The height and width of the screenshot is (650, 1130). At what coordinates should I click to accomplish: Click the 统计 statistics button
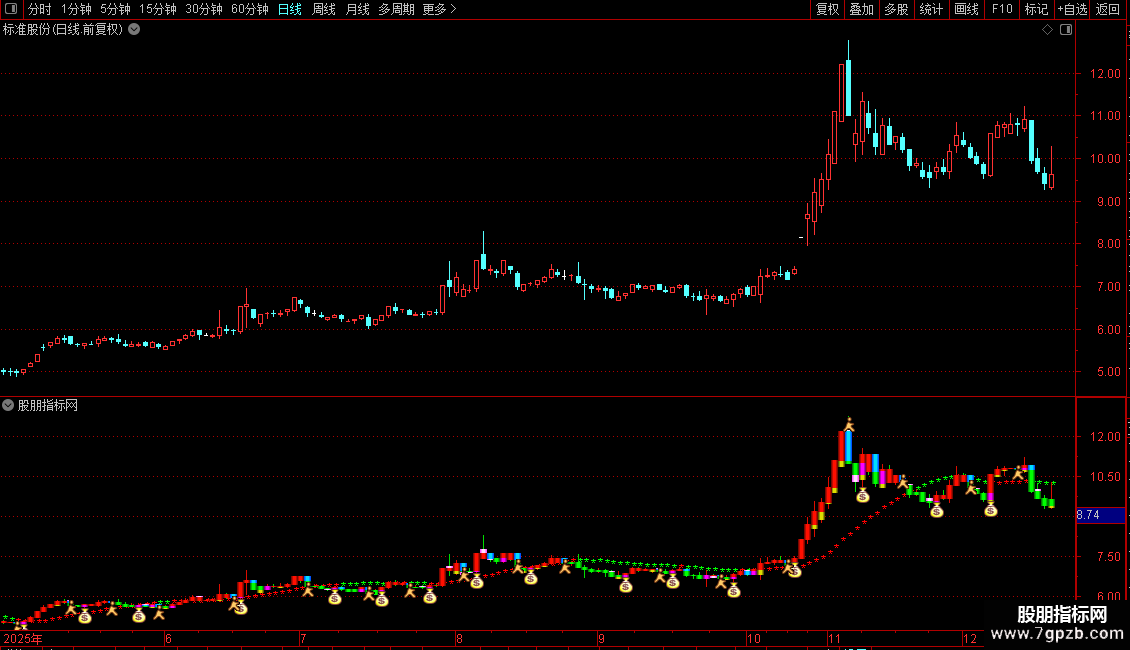931,9
